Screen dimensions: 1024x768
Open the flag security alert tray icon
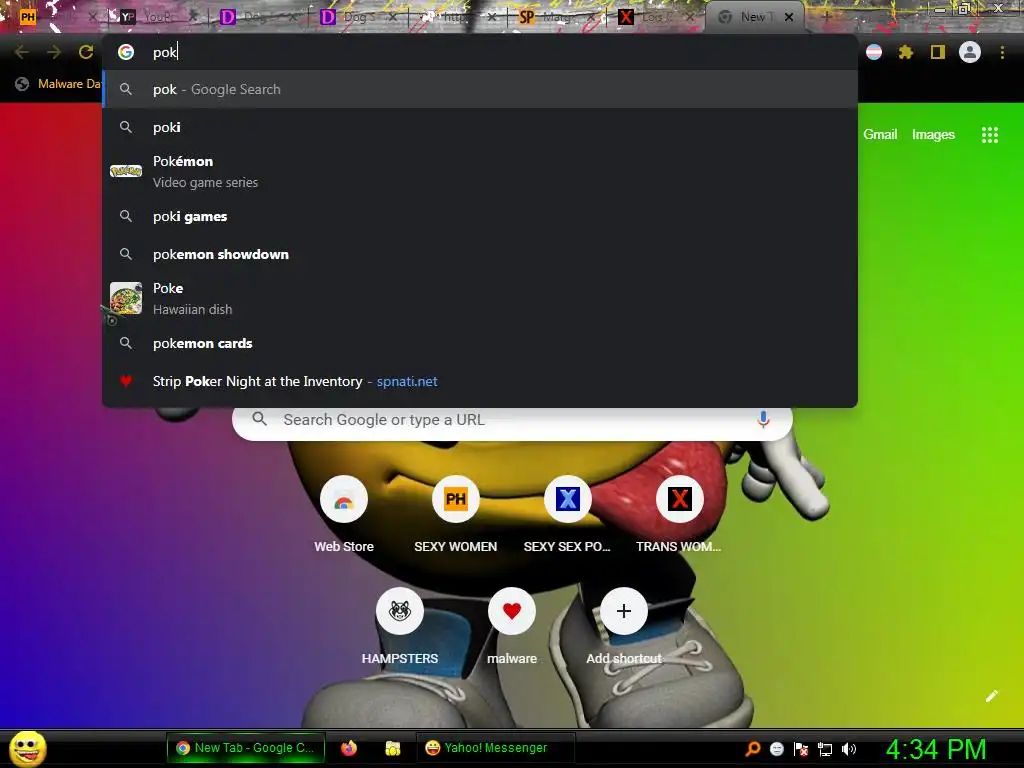[801, 749]
